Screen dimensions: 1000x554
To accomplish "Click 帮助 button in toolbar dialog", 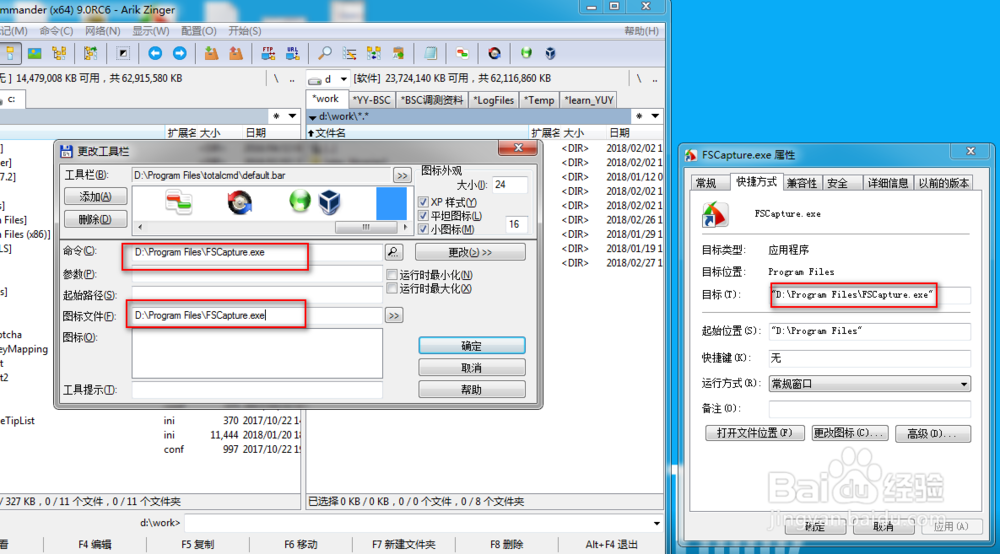I will pos(471,390).
